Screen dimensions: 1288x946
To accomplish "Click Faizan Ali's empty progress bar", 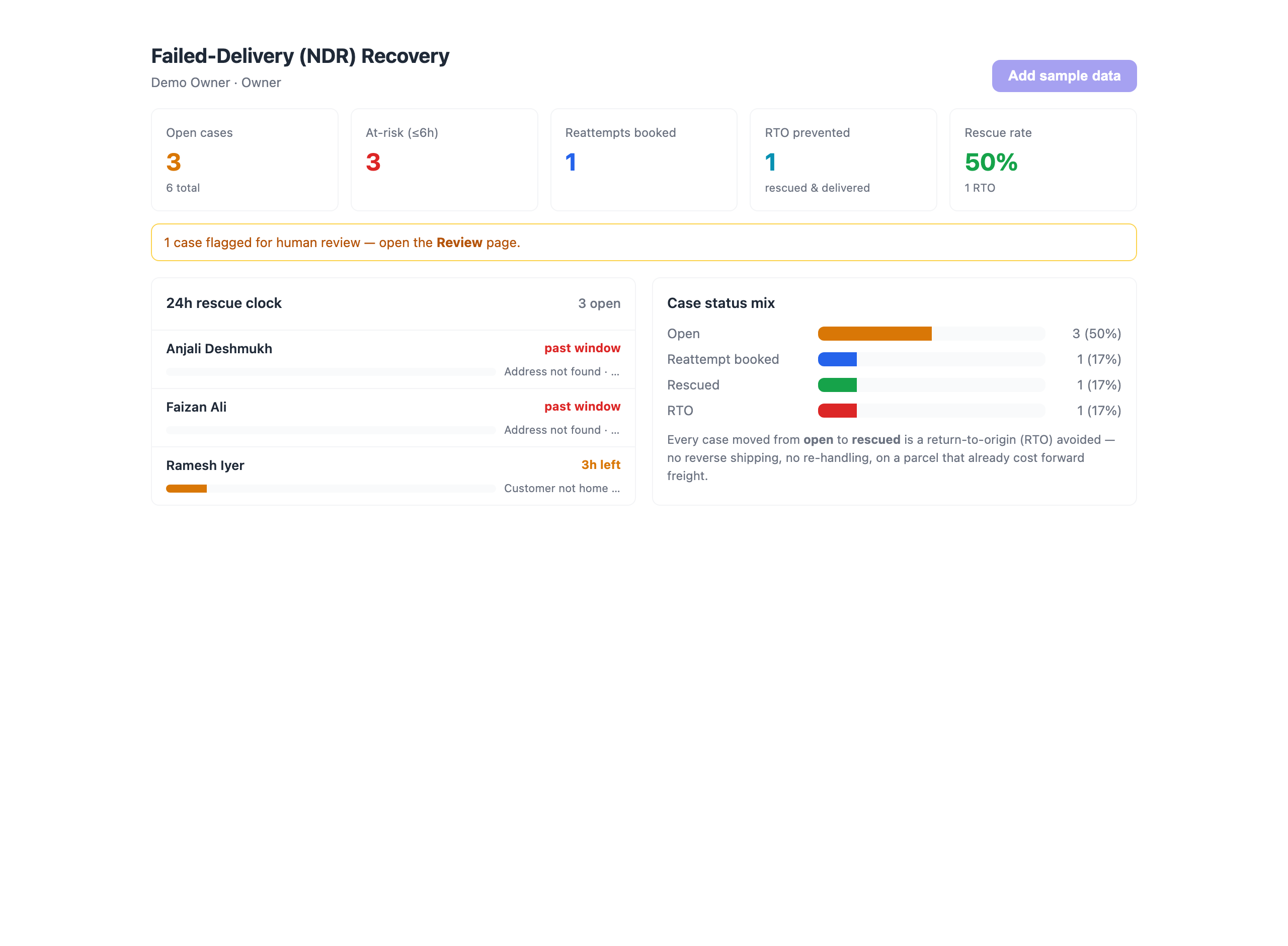I will point(331,430).
